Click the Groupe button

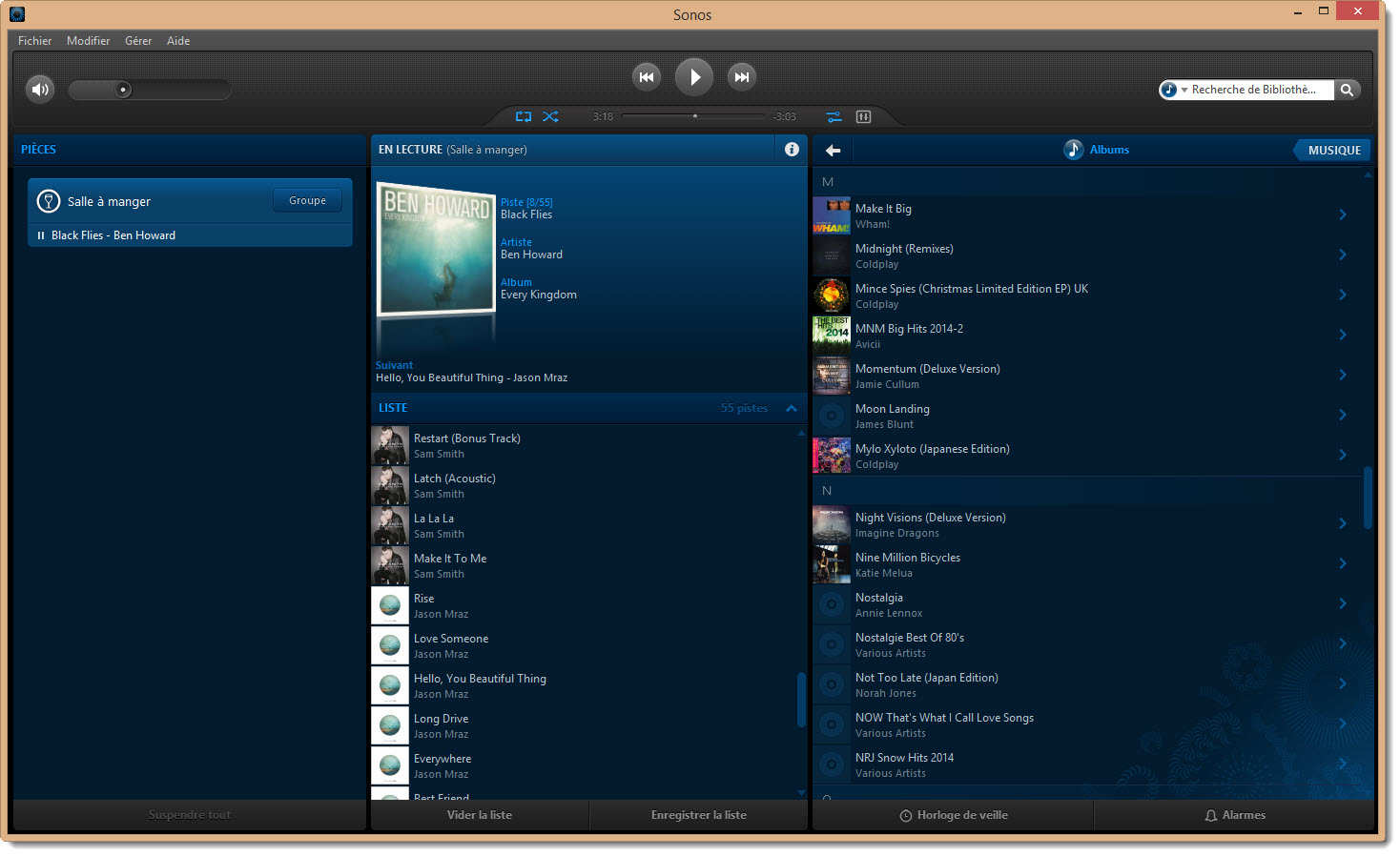307,200
